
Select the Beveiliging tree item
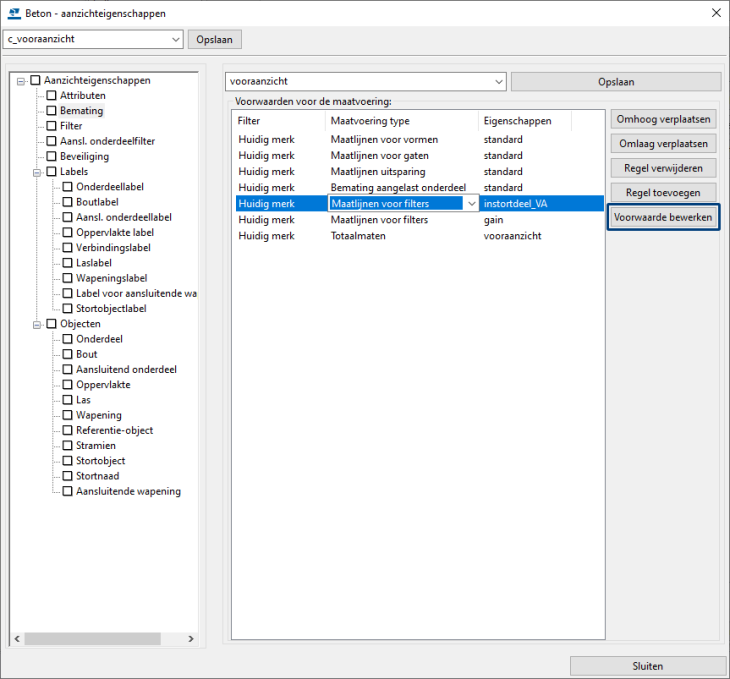coord(84,157)
